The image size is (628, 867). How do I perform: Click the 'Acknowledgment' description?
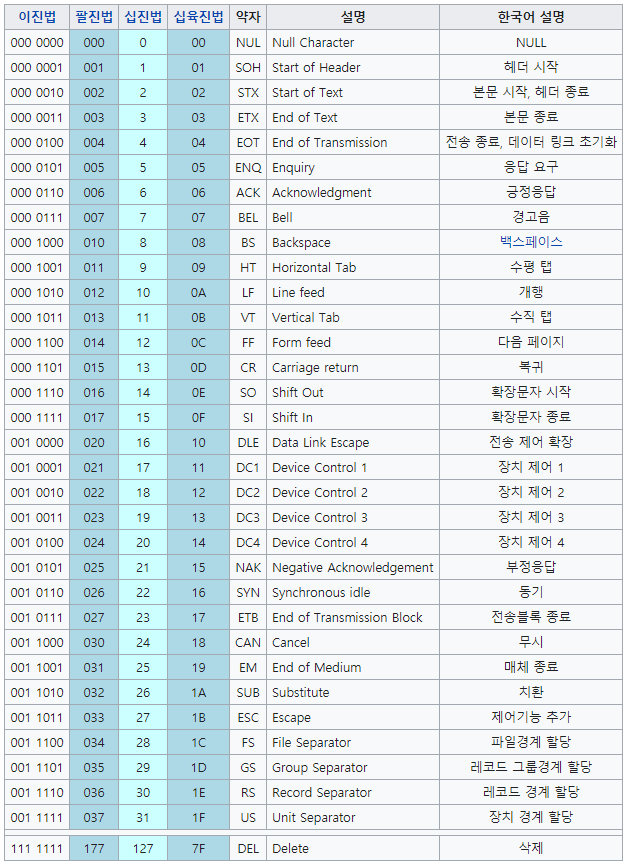(x=322, y=192)
